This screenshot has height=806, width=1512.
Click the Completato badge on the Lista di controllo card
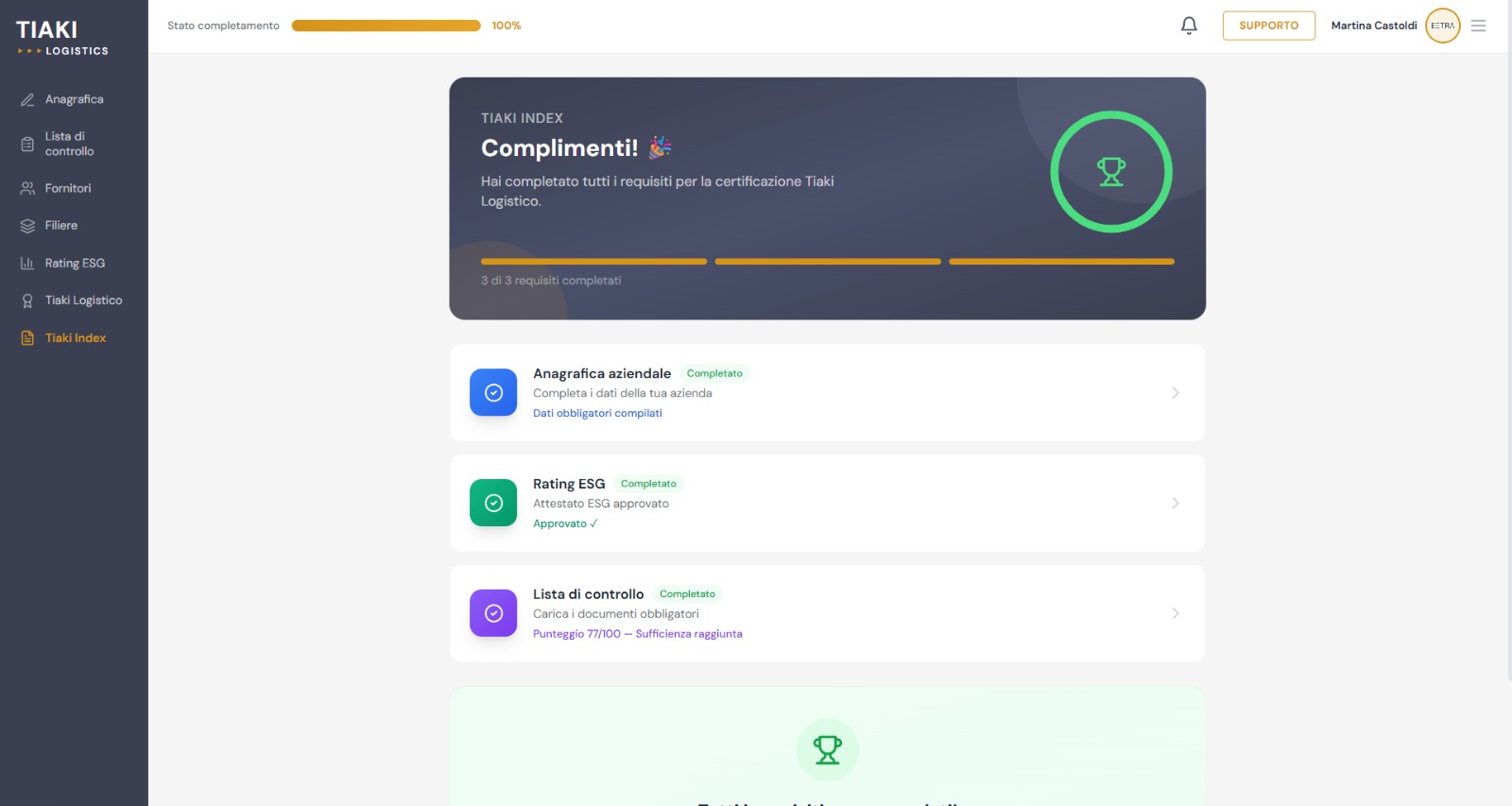687,594
